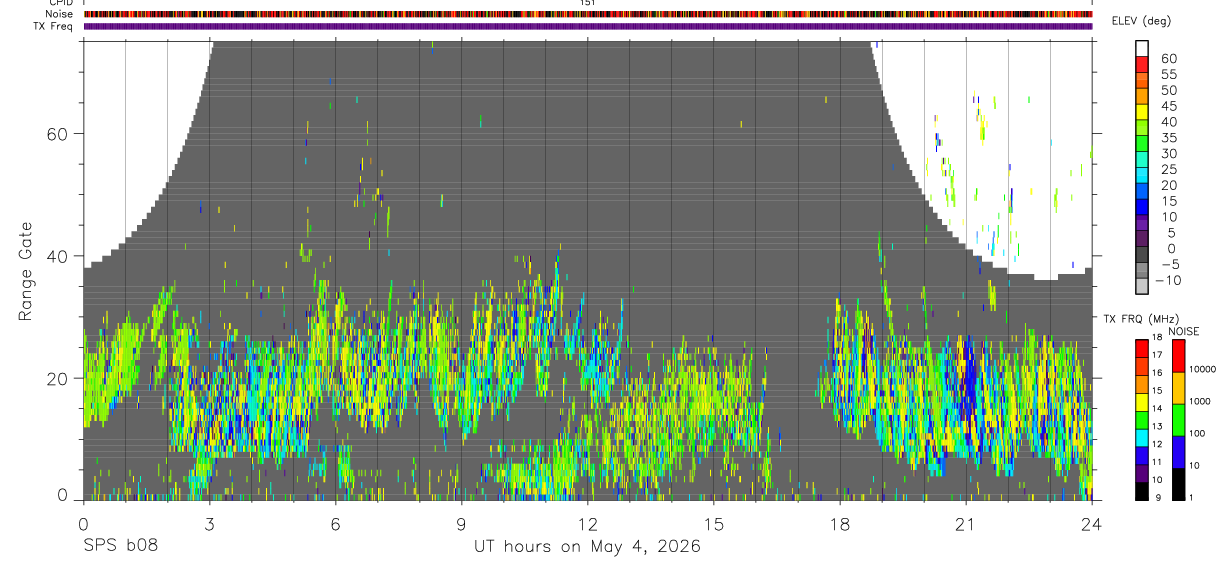Click the white top swatch of elevation scale
The image size is (1228, 567).
tap(1141, 47)
